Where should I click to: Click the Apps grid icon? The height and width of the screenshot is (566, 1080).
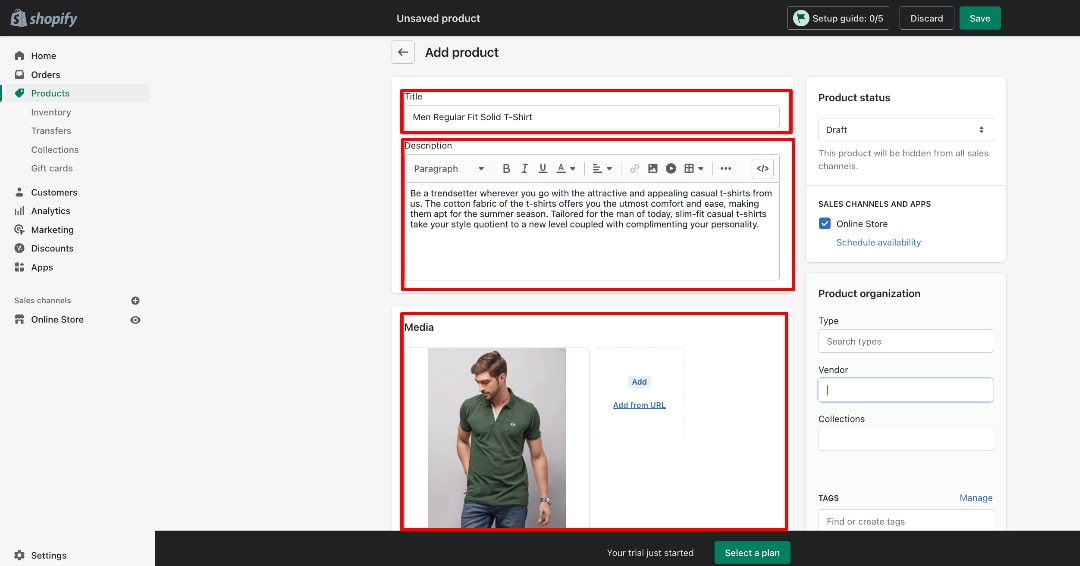[19, 267]
